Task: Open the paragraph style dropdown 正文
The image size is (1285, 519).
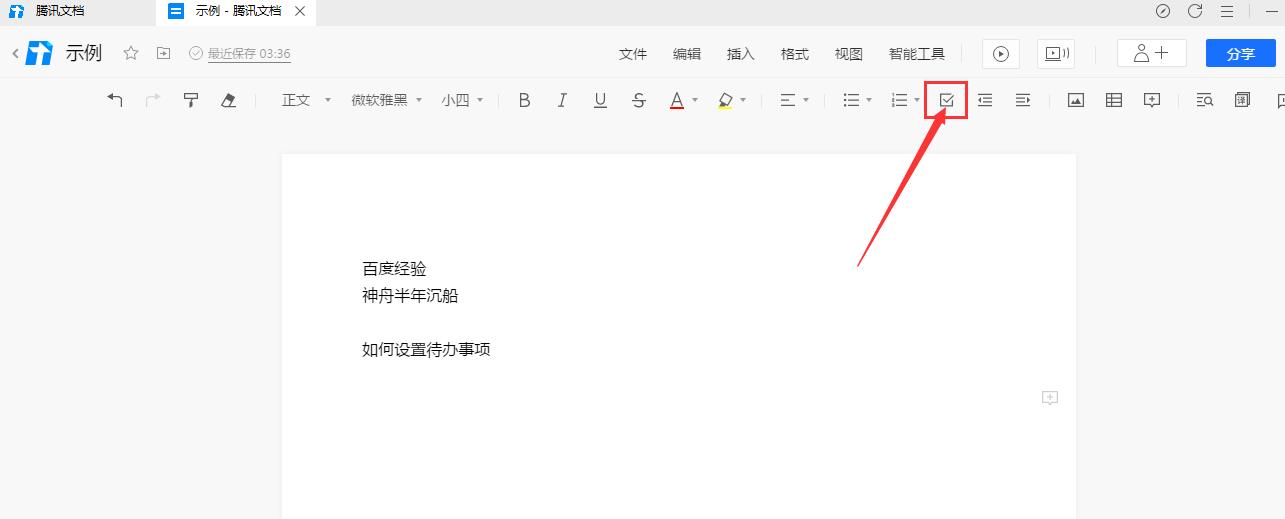Action: (306, 100)
